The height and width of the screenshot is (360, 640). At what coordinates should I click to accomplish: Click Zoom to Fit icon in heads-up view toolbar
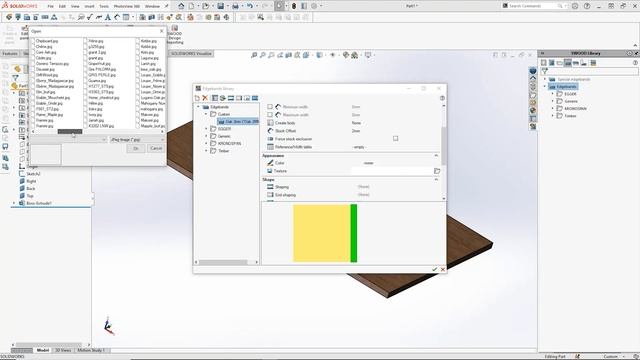click(x=254, y=55)
